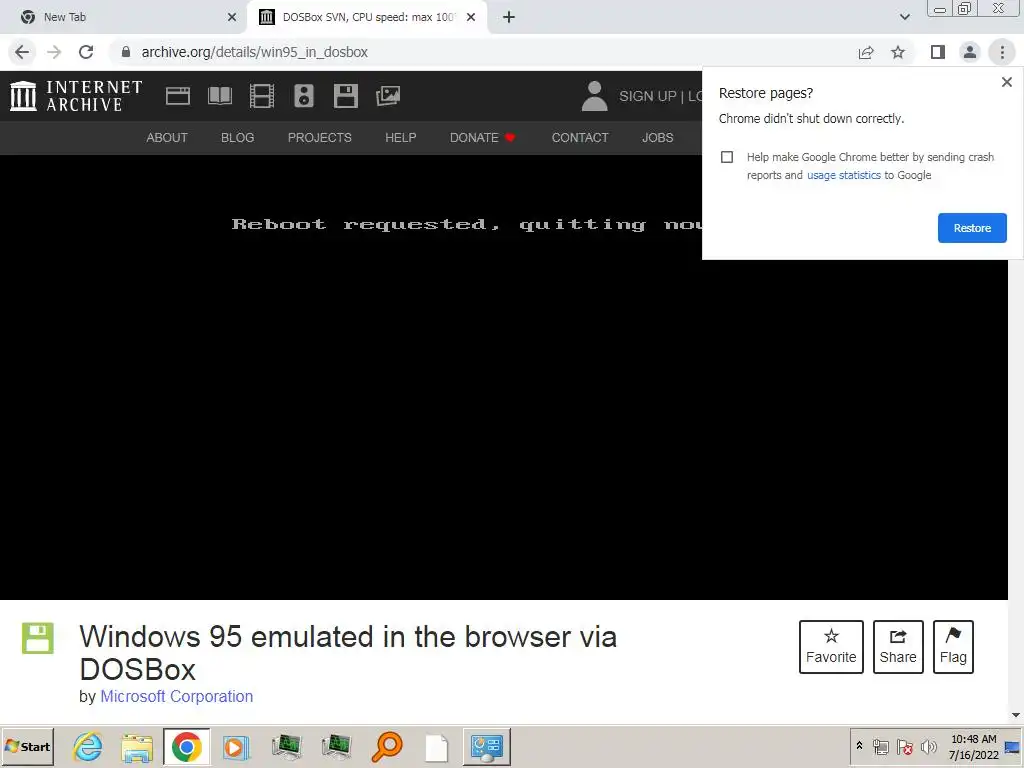Click the Action Center flag icon
Viewport: 1024px width, 768px height.
(x=904, y=746)
